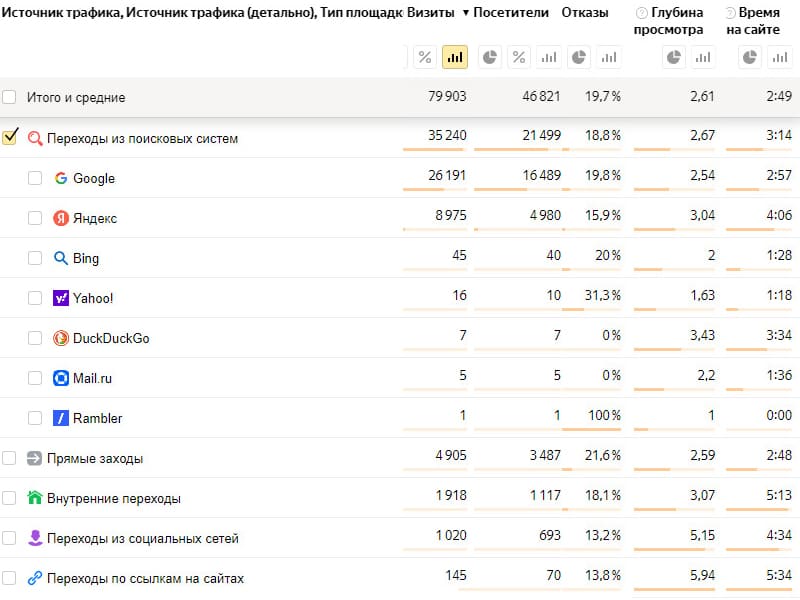Open the Внутренние переходы source row

[114, 498]
